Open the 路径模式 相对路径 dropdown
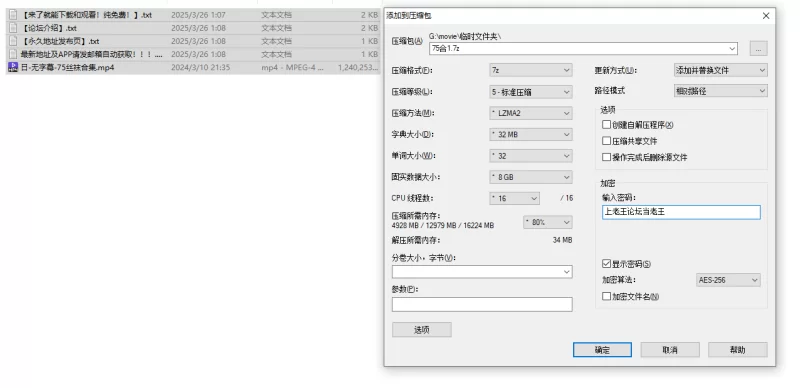800x388 pixels. pos(720,91)
